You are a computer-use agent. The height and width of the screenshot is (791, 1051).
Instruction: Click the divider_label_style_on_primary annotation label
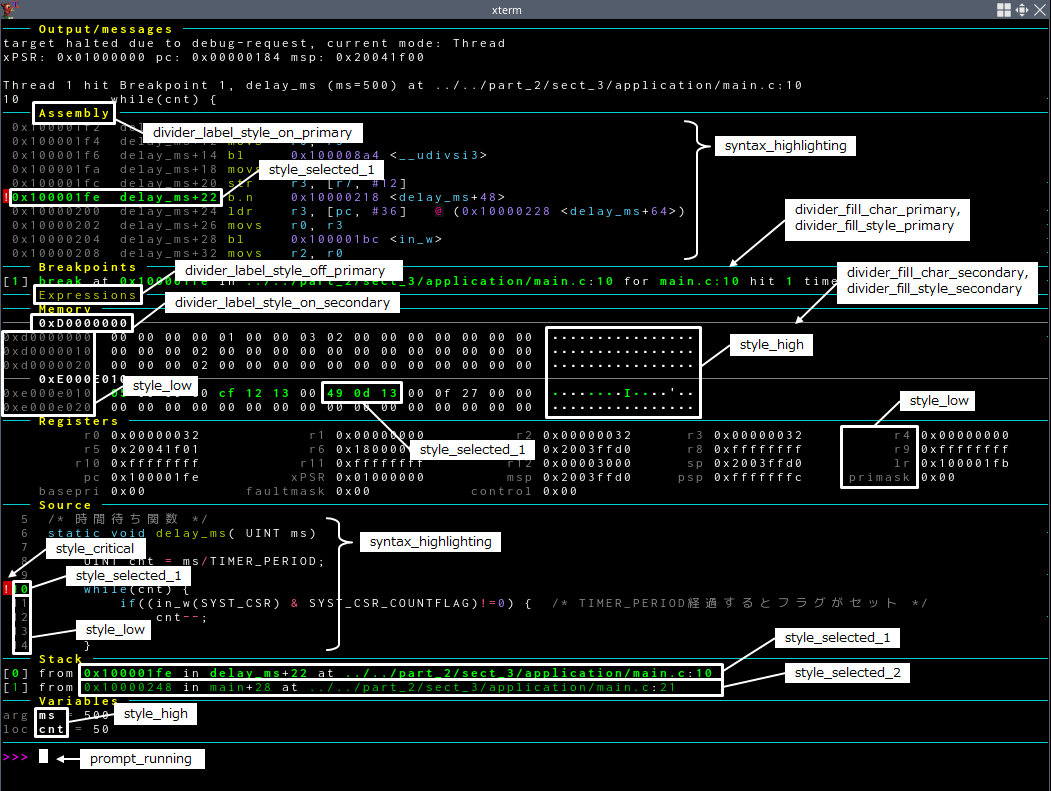(x=252, y=132)
